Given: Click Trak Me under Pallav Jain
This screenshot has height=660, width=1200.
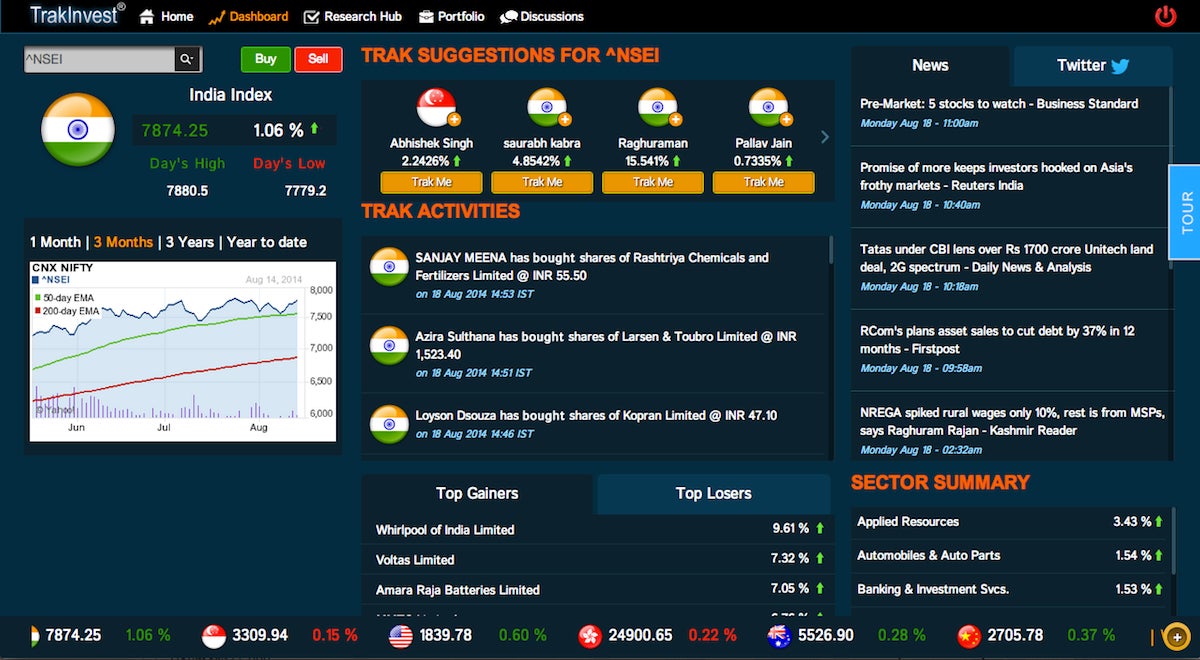Looking at the screenshot, I should point(764,182).
